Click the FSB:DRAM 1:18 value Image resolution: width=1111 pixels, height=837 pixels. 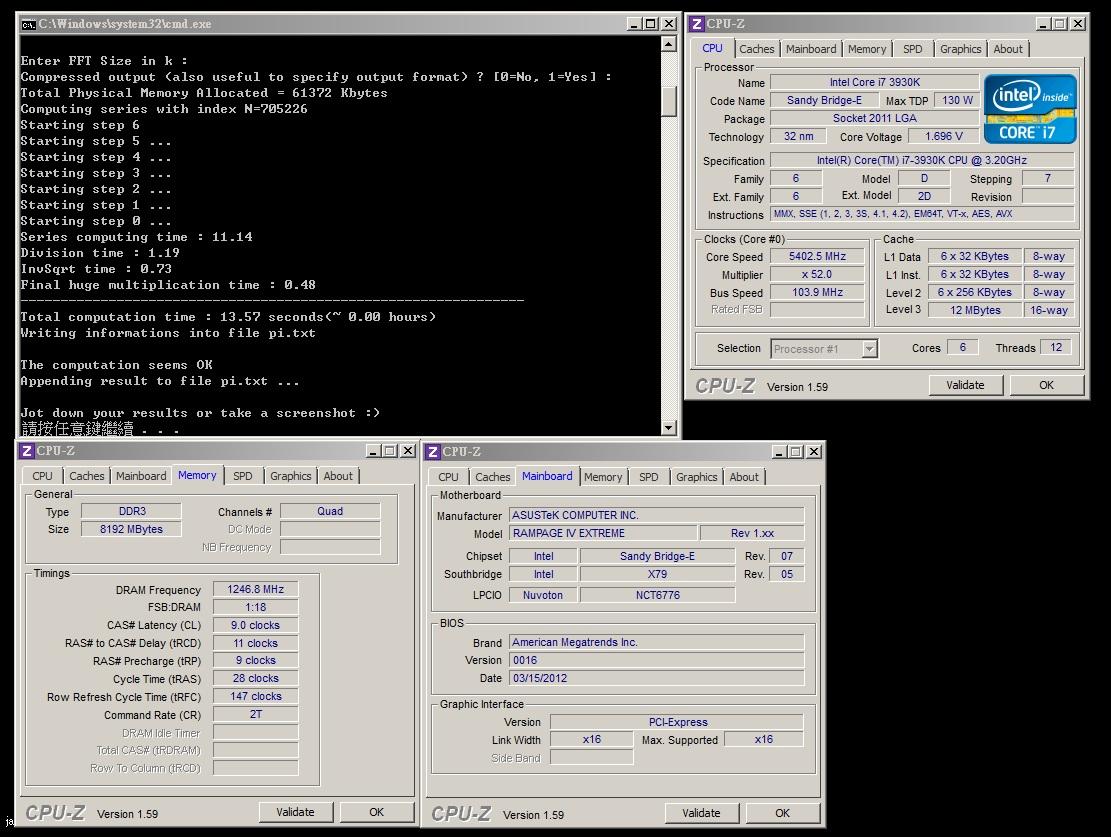point(255,607)
